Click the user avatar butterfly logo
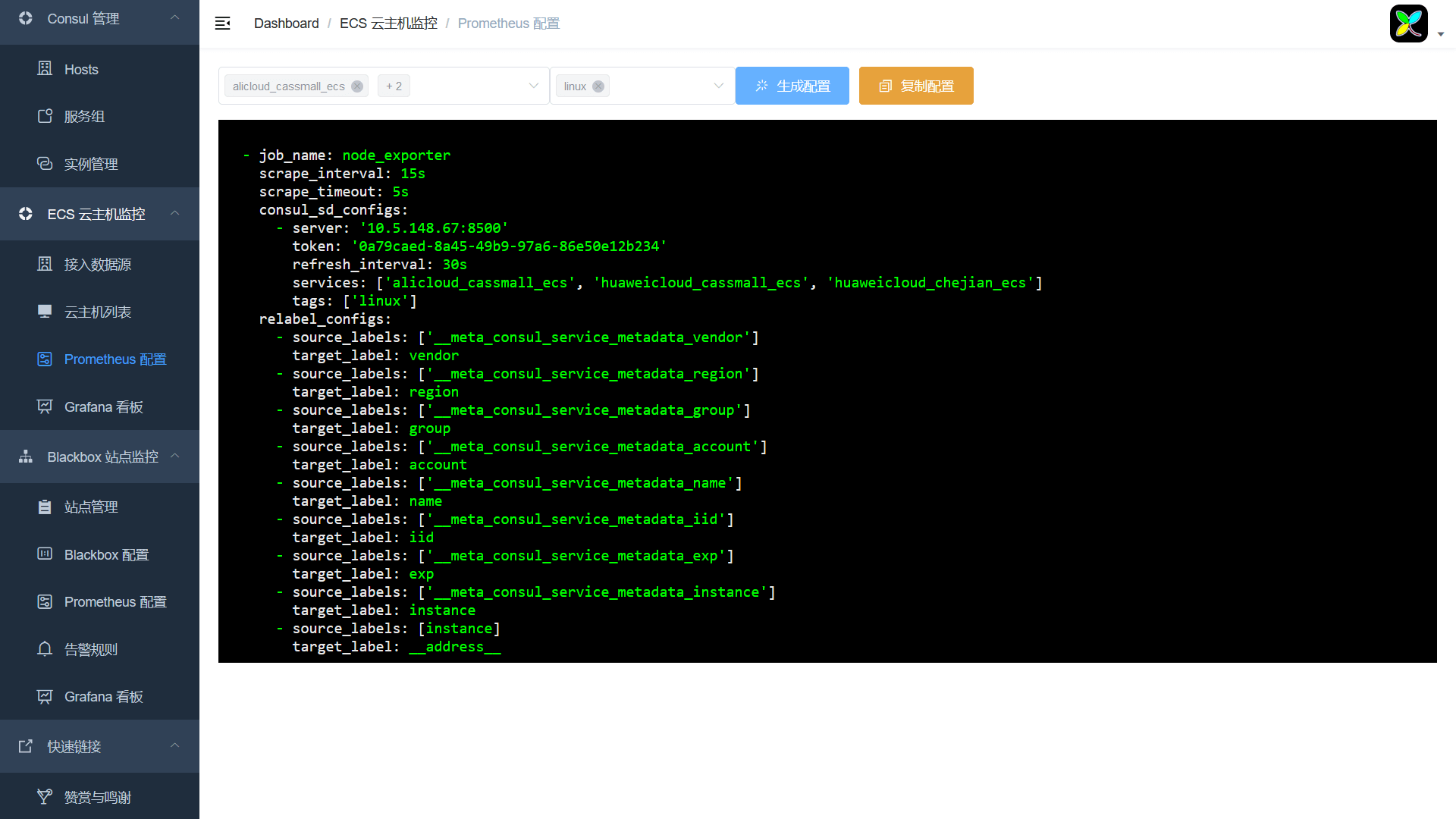The height and width of the screenshot is (819, 1456). tap(1408, 24)
